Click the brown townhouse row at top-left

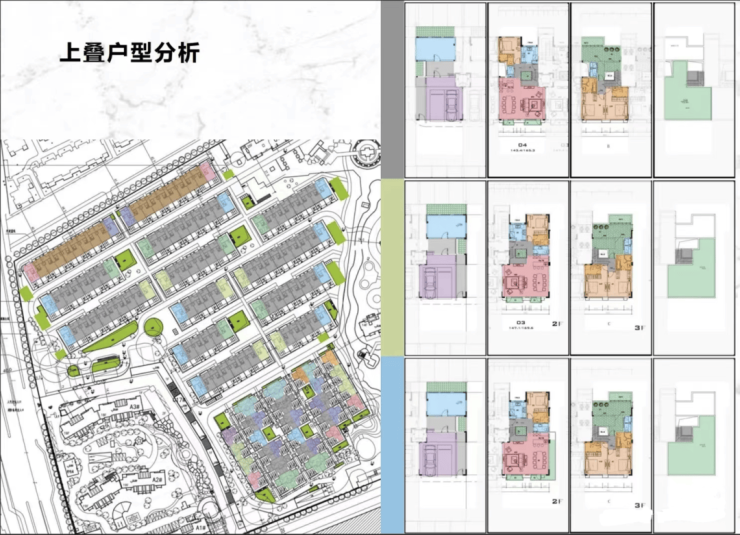[73, 250]
